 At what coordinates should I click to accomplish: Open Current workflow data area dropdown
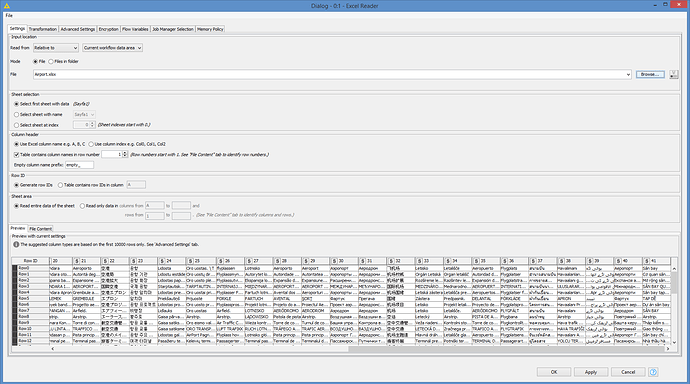(113, 48)
